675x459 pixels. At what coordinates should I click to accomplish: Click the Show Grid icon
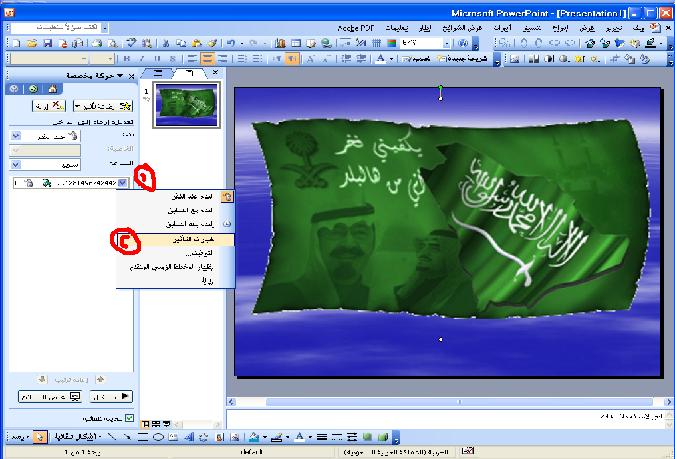coord(377,43)
